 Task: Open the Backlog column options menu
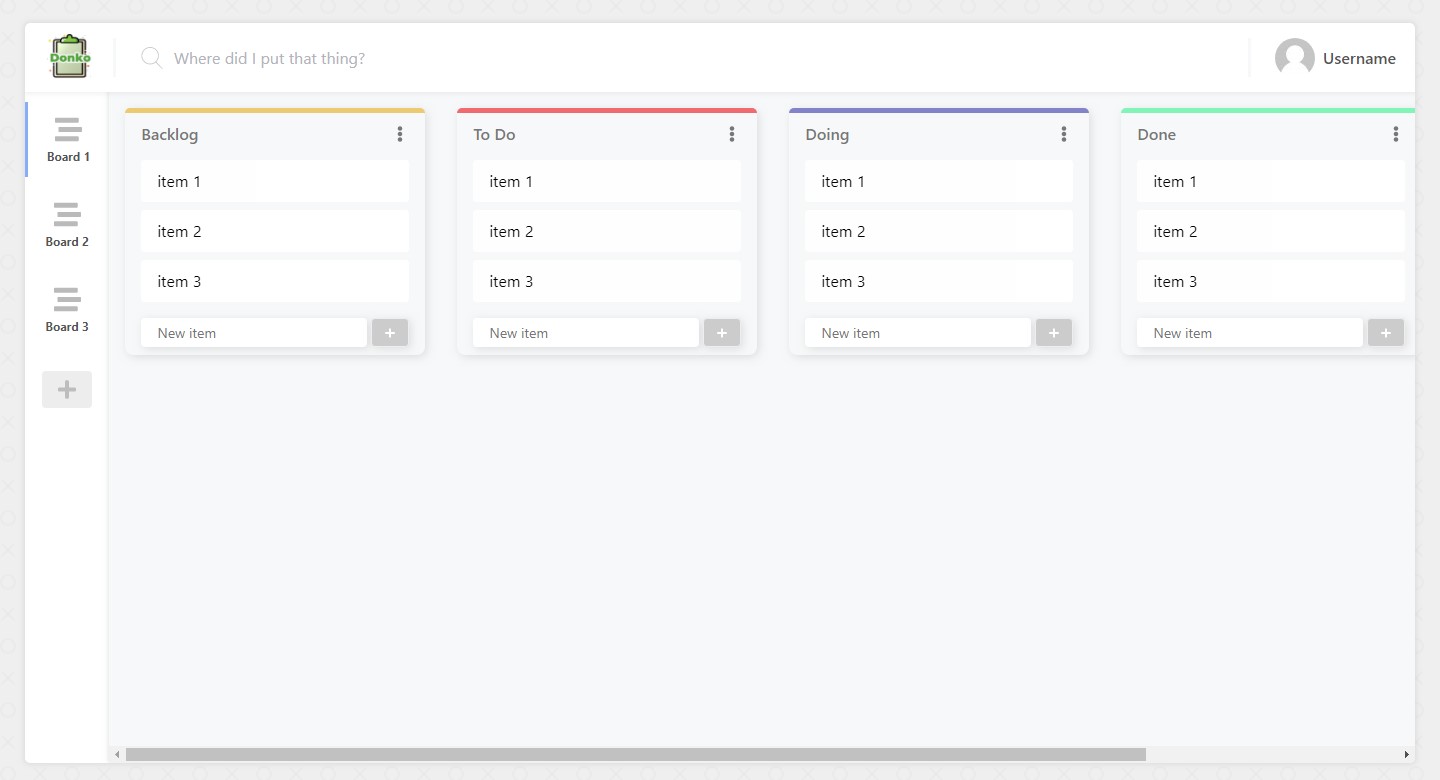400,134
